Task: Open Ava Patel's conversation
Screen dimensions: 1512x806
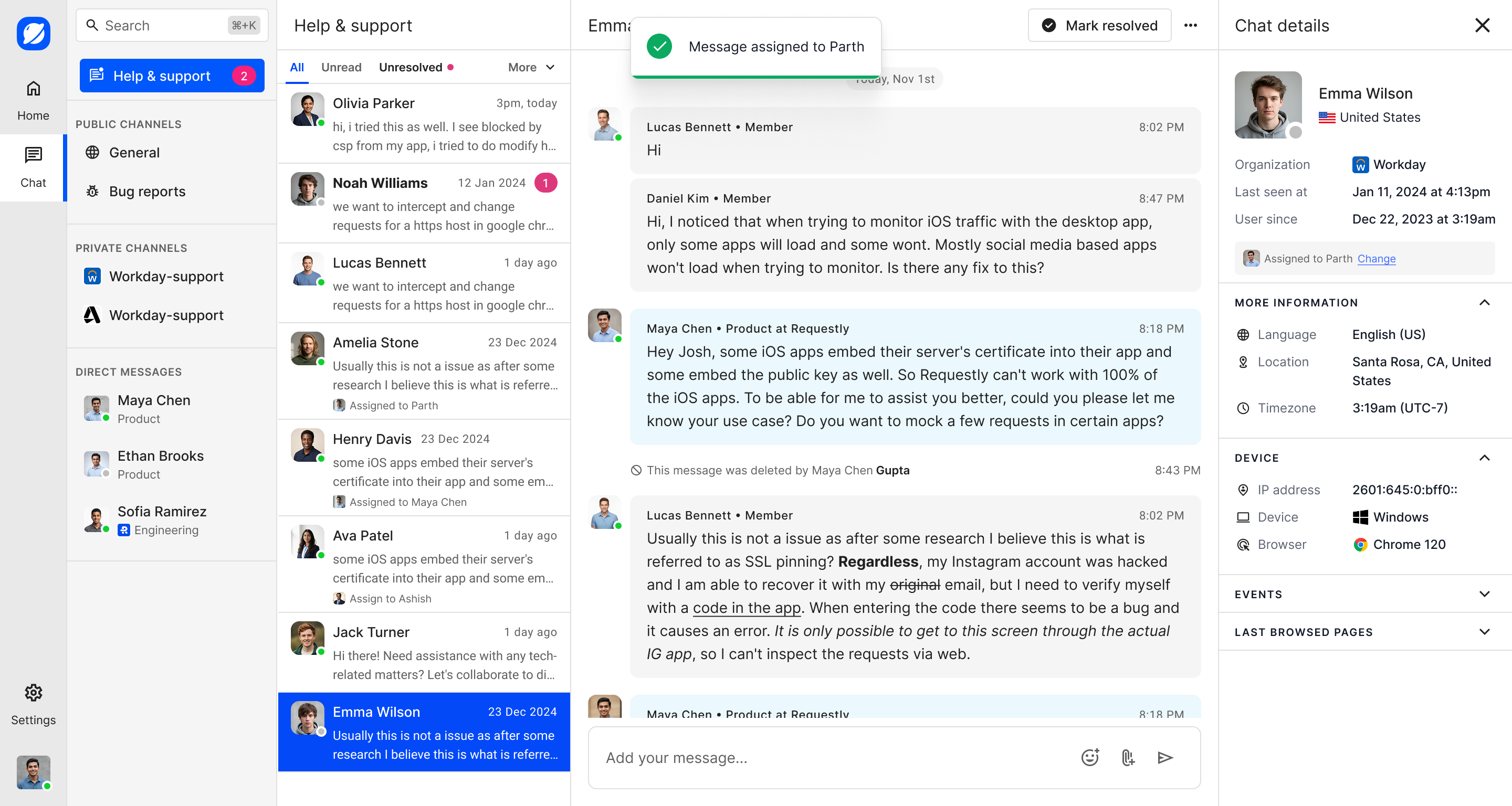Action: click(424, 565)
